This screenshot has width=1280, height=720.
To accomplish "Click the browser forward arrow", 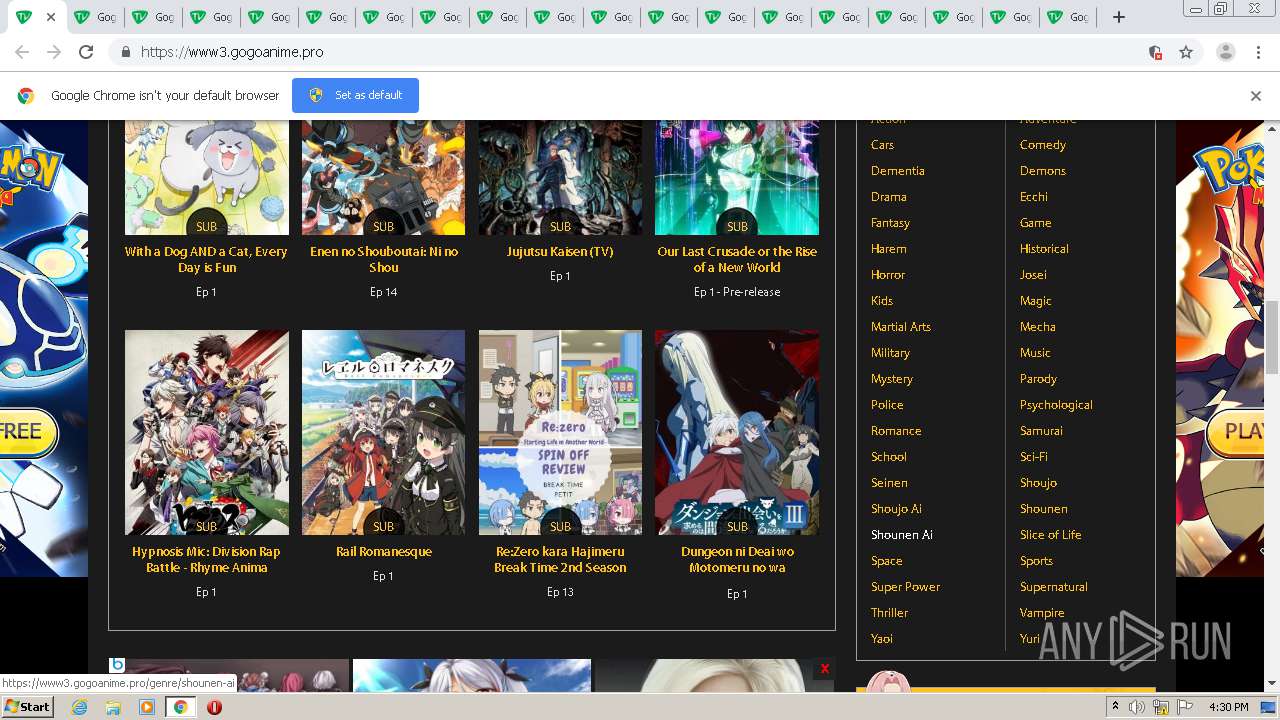I will (54, 52).
